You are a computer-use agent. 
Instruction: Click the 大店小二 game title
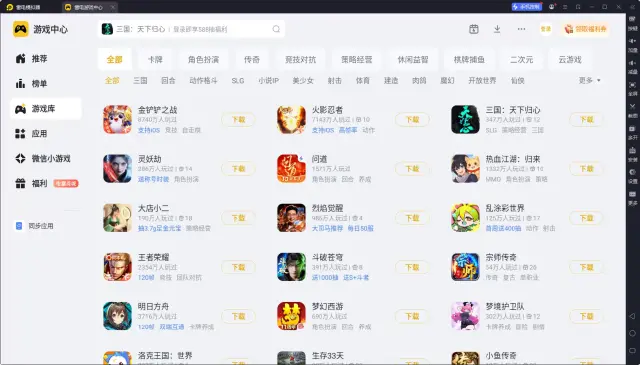point(153,208)
